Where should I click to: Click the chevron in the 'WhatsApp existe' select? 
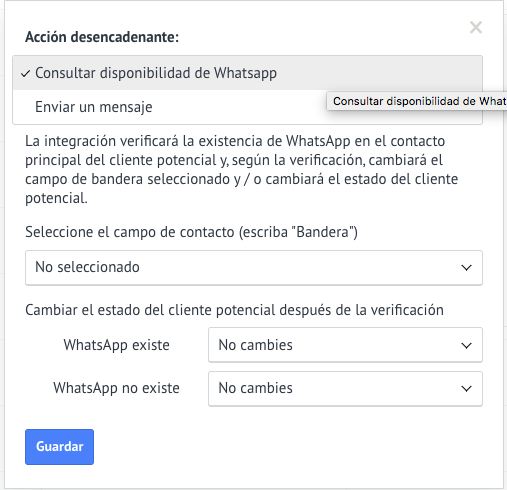click(466, 346)
